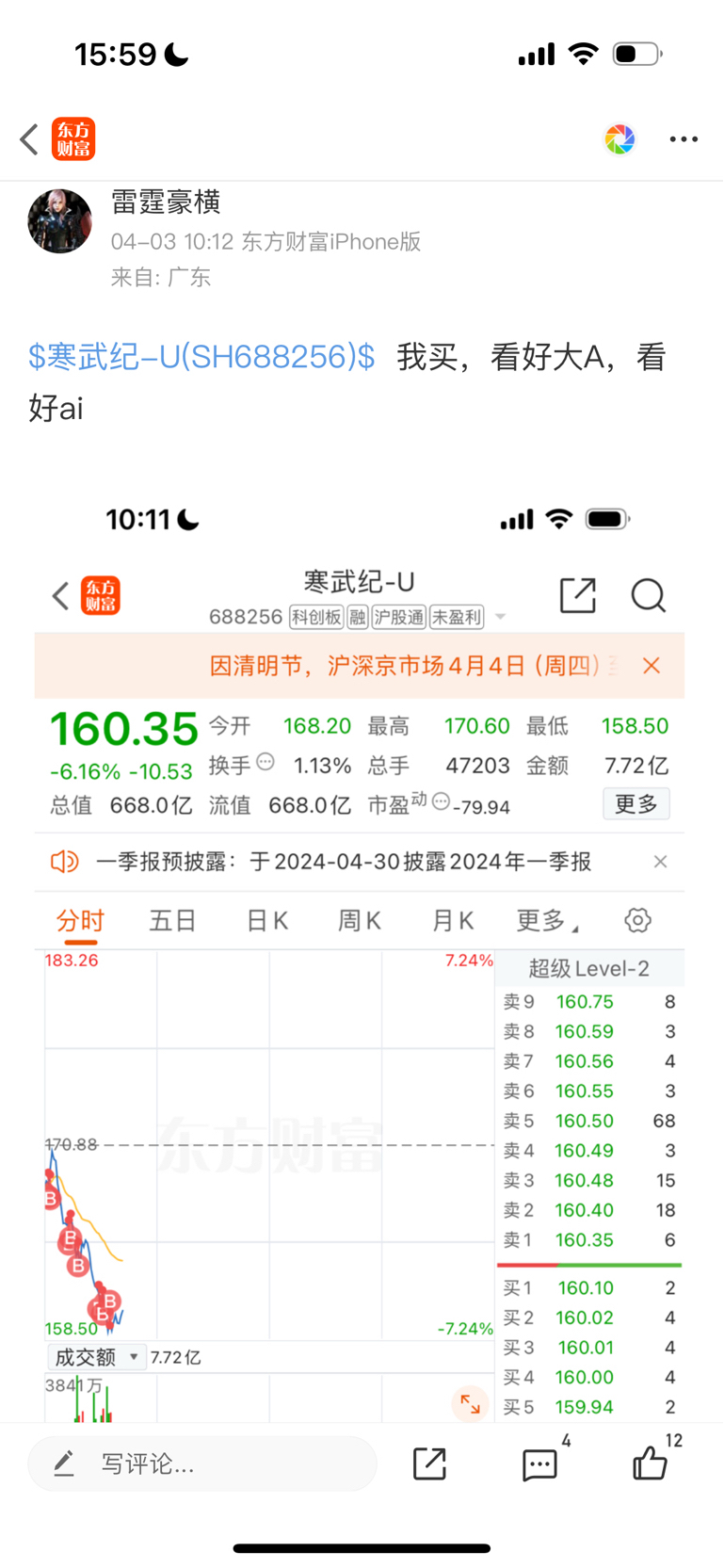Tap the 沪股通 tag
This screenshot has height=1568, width=724.
[x=399, y=618]
